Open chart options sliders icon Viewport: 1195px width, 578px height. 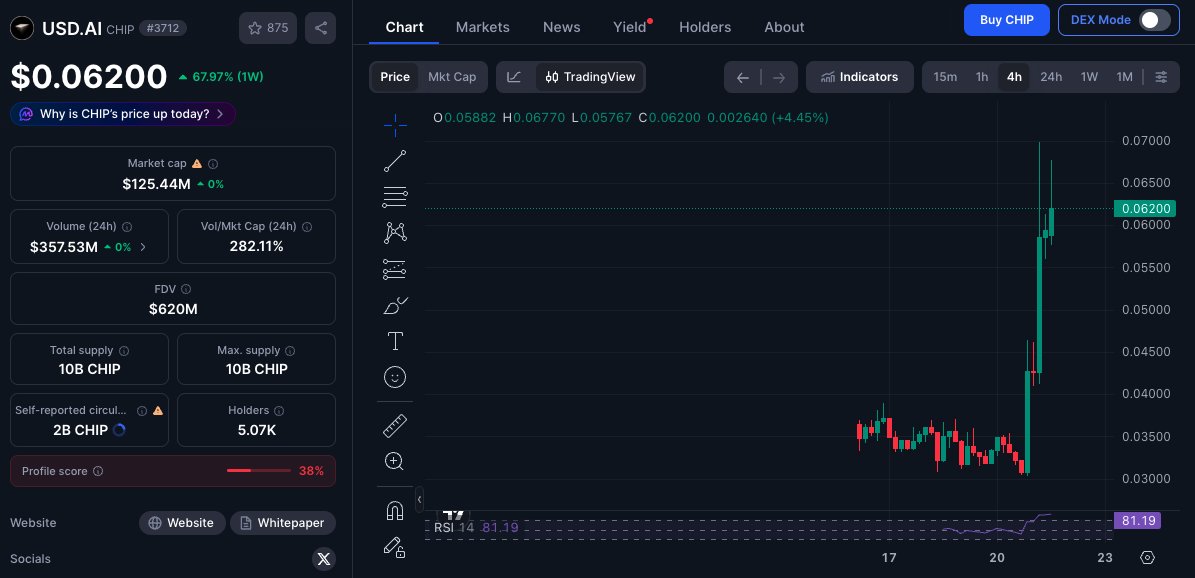coord(1161,77)
